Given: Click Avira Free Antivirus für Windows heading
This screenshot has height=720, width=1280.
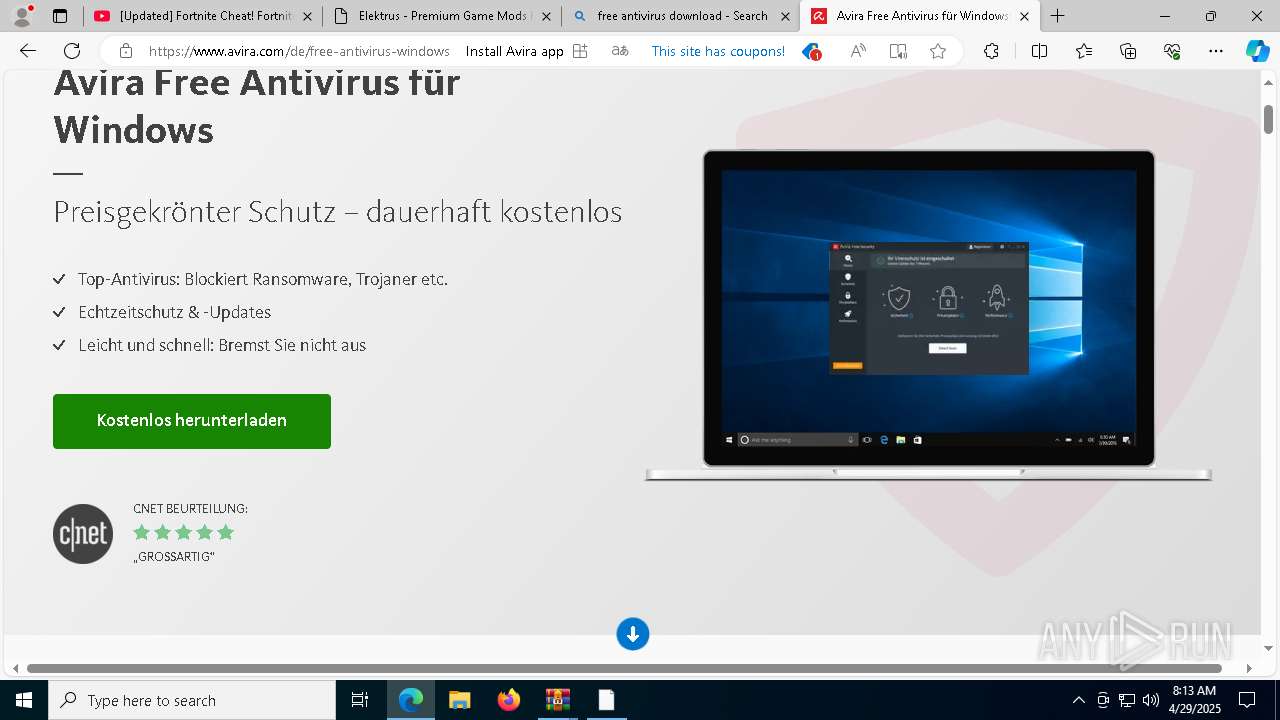Looking at the screenshot, I should click(257, 105).
